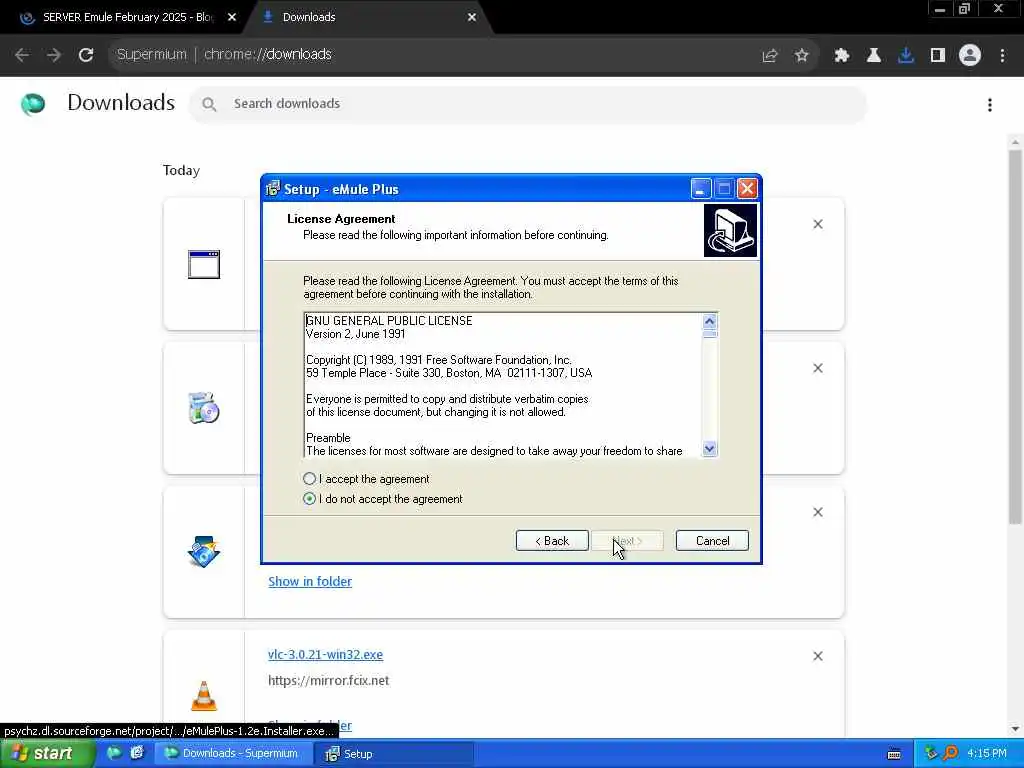
Task: Reload the downloads page
Action: pyautogui.click(x=86, y=55)
